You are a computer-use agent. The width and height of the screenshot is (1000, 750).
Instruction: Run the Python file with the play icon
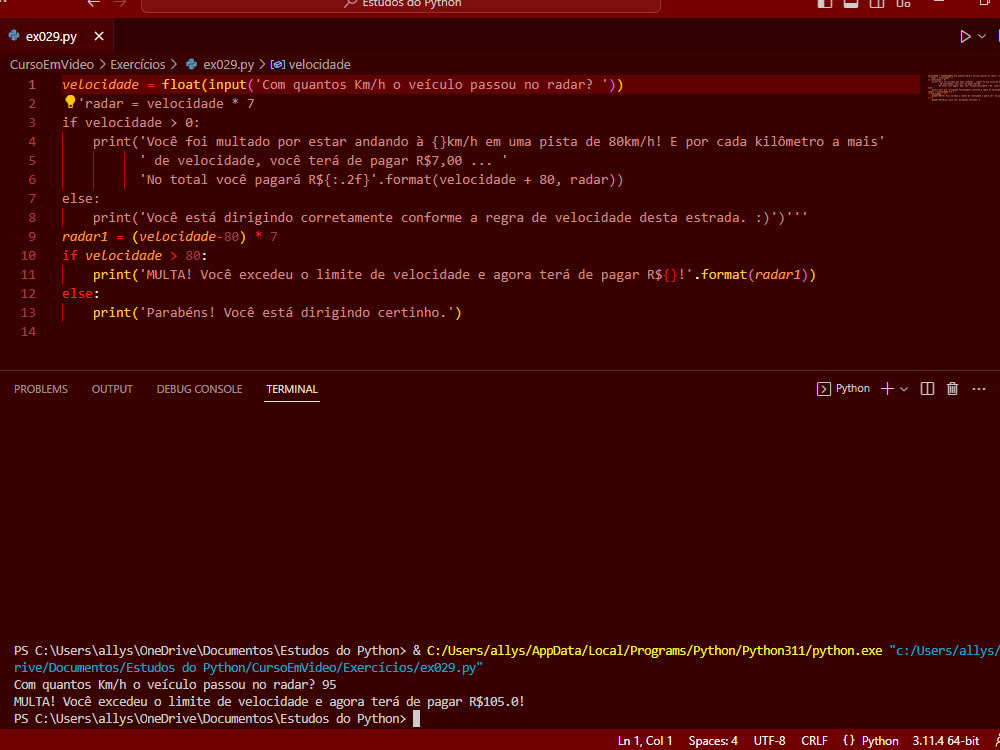[966, 36]
